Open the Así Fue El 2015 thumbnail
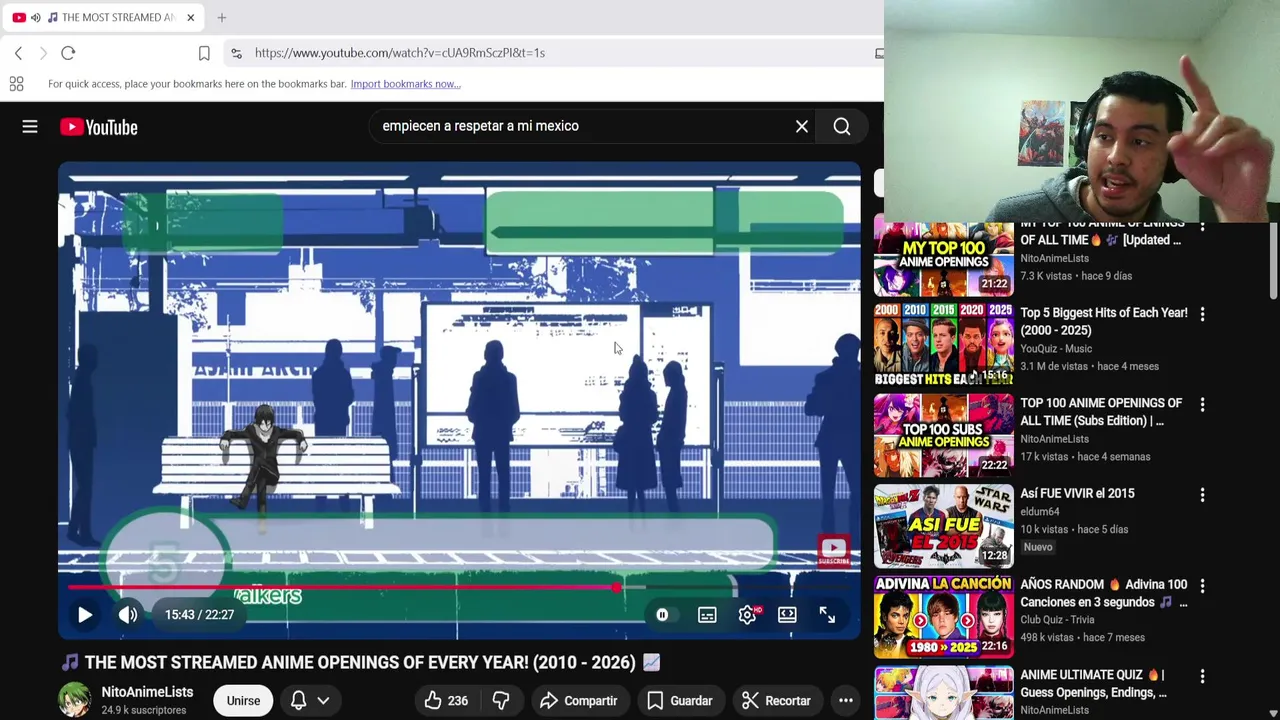Viewport: 1280px width, 720px height. 944,526
